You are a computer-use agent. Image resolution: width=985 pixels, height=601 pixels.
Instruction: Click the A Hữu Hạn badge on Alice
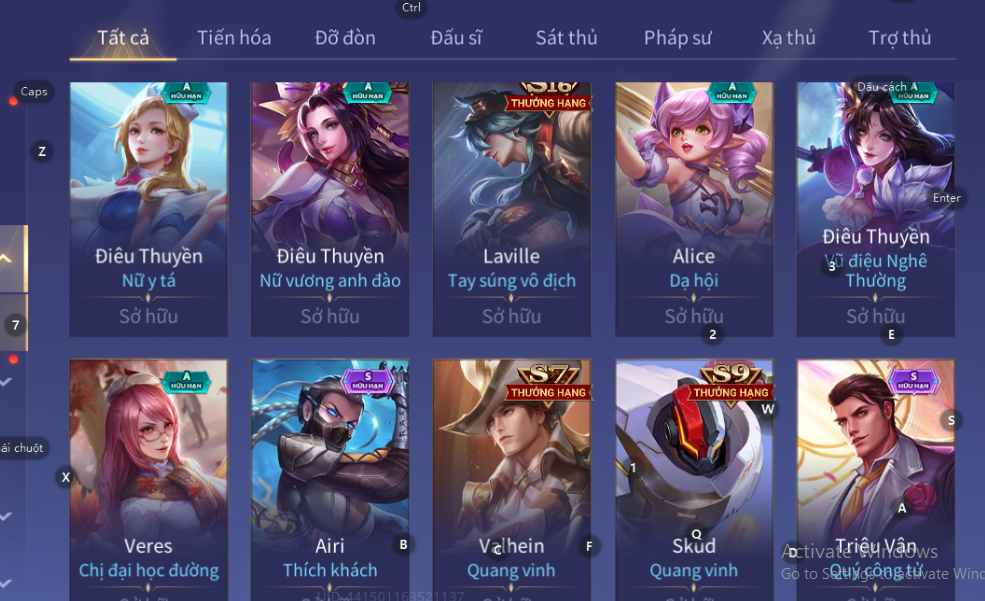(732, 92)
